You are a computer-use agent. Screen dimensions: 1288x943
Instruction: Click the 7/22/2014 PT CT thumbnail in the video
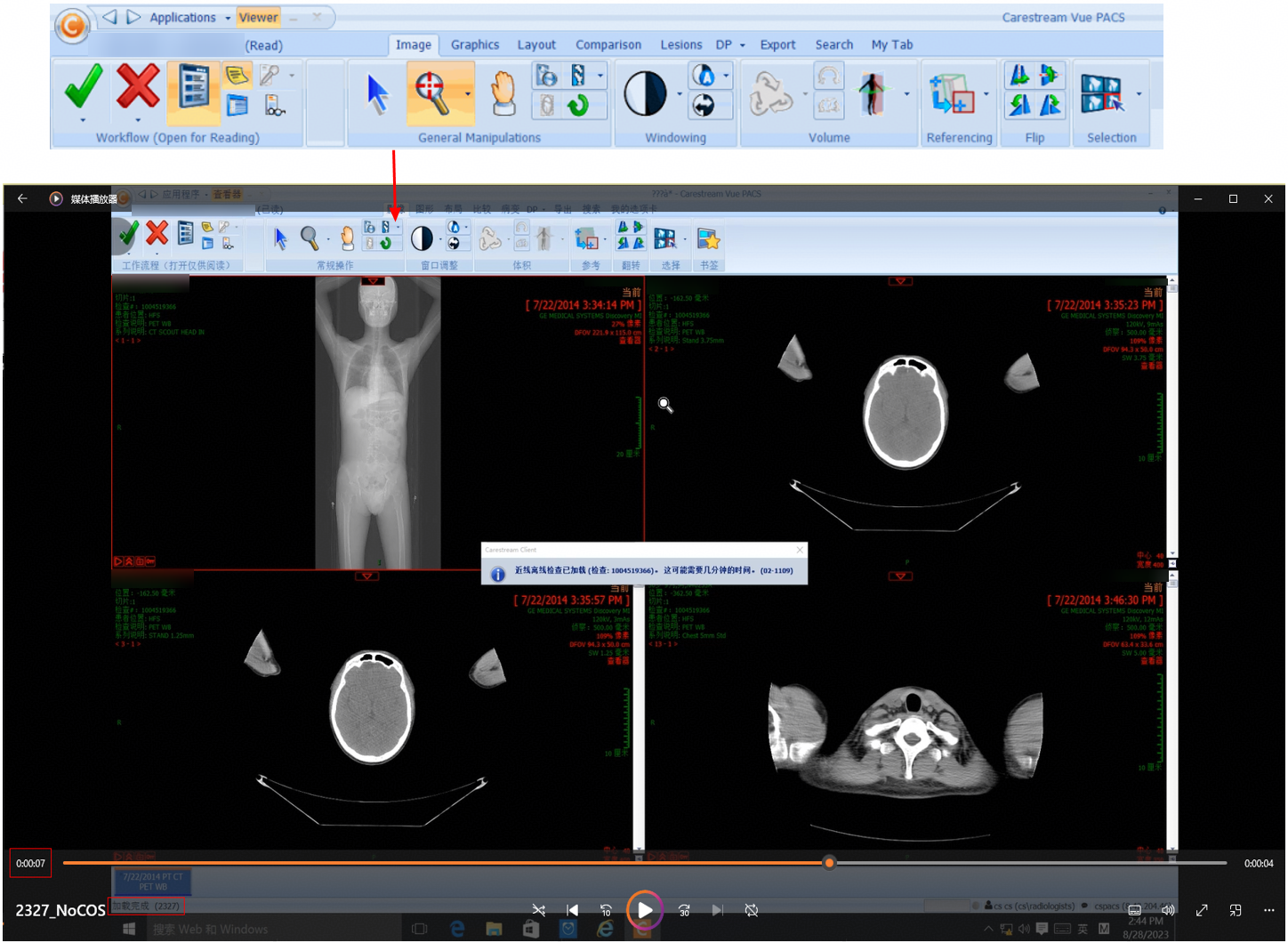click(153, 881)
